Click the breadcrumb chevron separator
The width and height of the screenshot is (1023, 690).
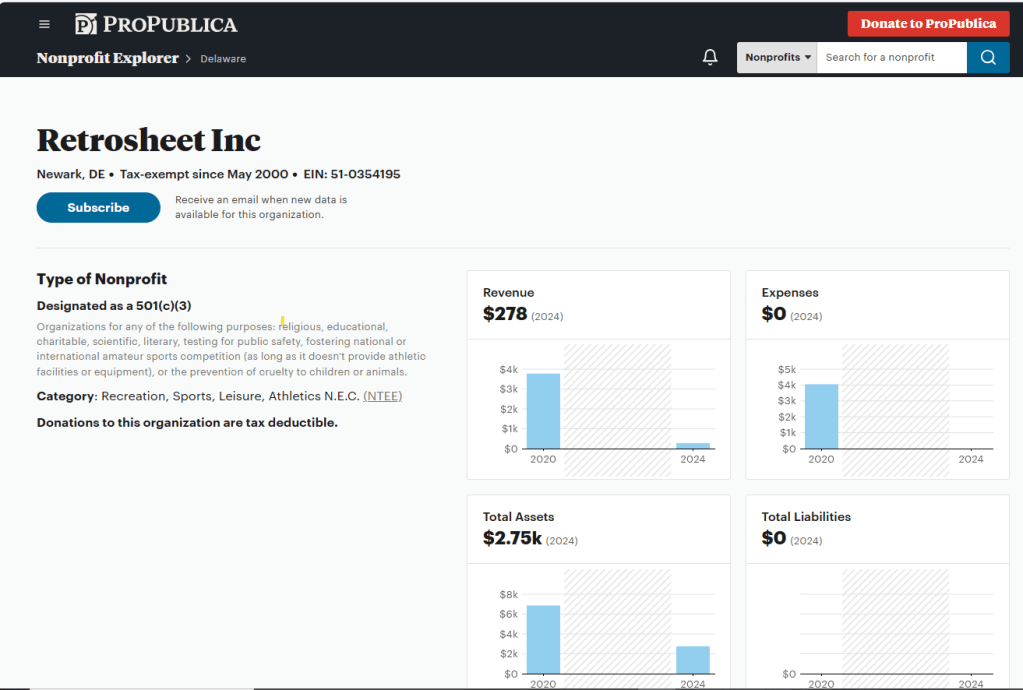pos(188,59)
